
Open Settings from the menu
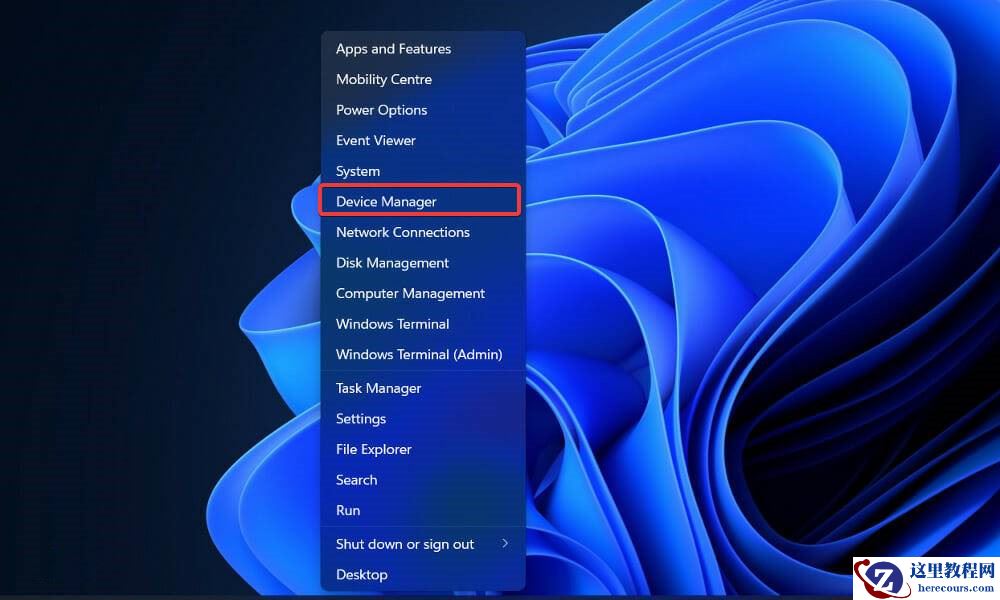tap(361, 418)
